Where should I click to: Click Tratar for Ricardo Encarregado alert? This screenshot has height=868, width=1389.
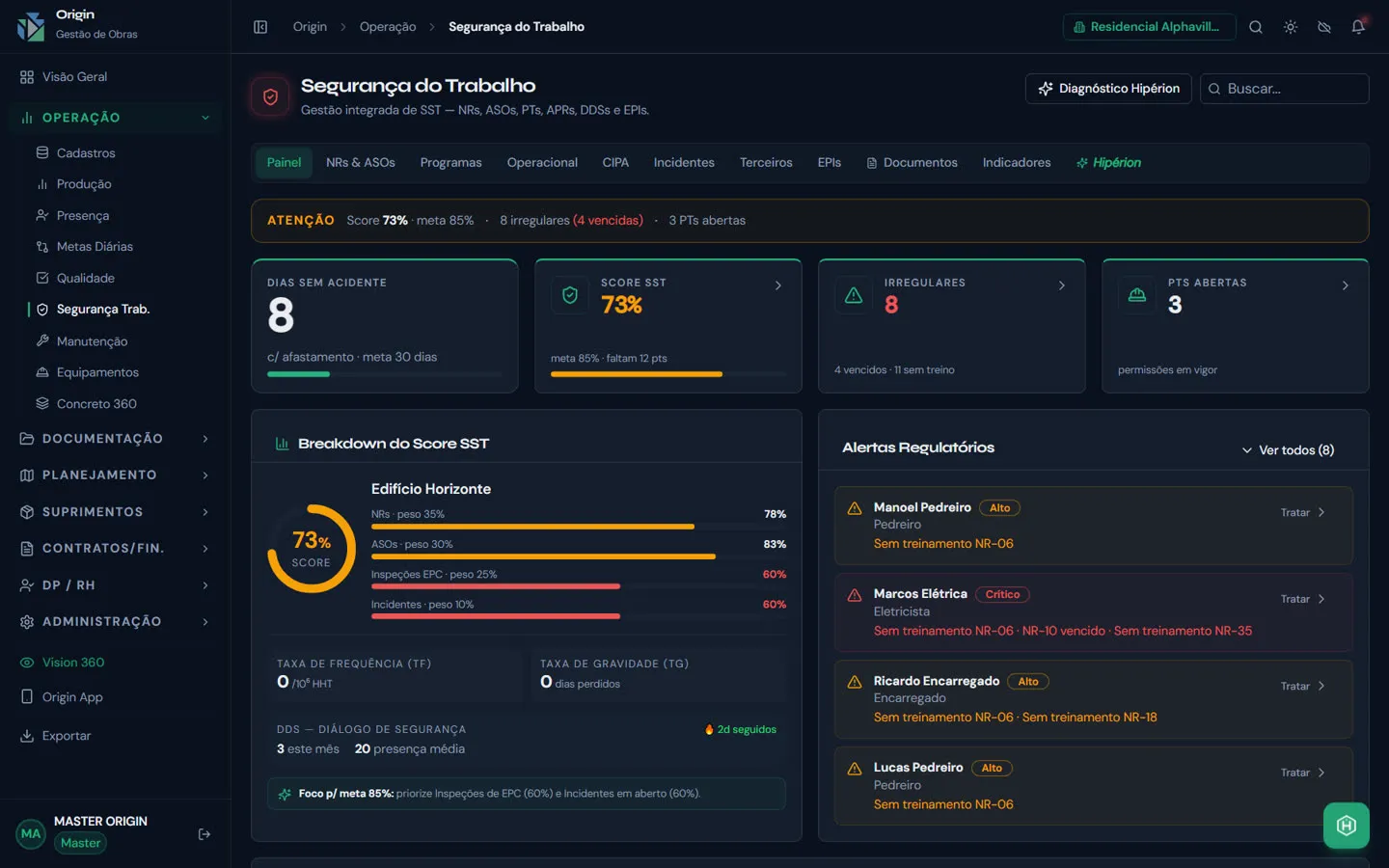pyautogui.click(x=1303, y=687)
